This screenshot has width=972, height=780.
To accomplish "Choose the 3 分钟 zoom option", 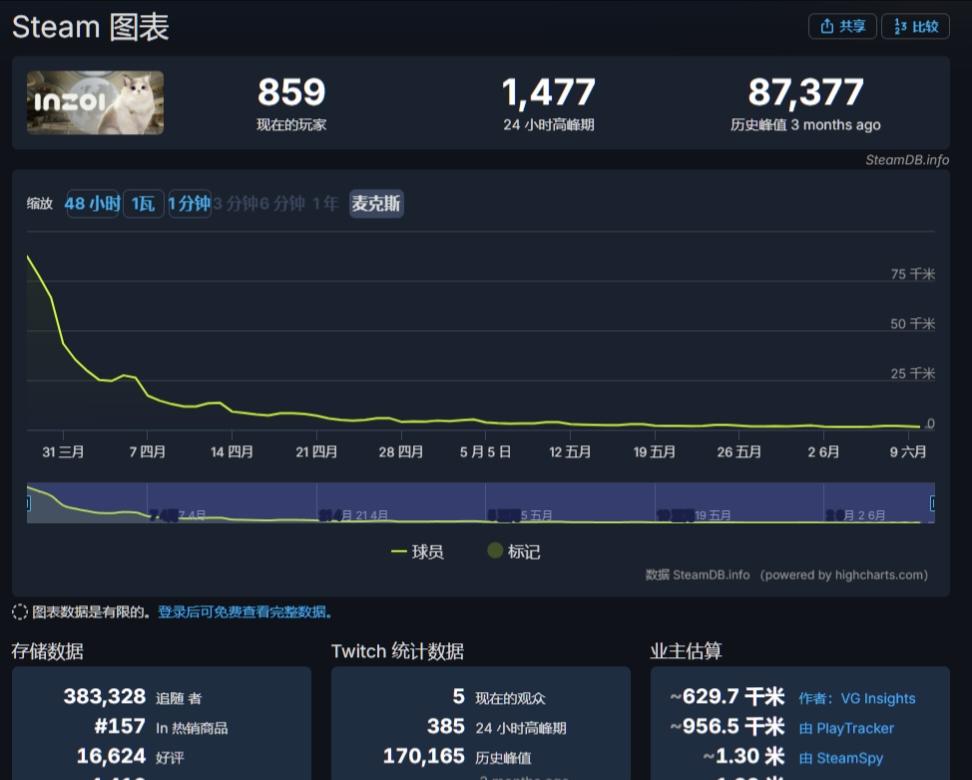I will point(235,203).
